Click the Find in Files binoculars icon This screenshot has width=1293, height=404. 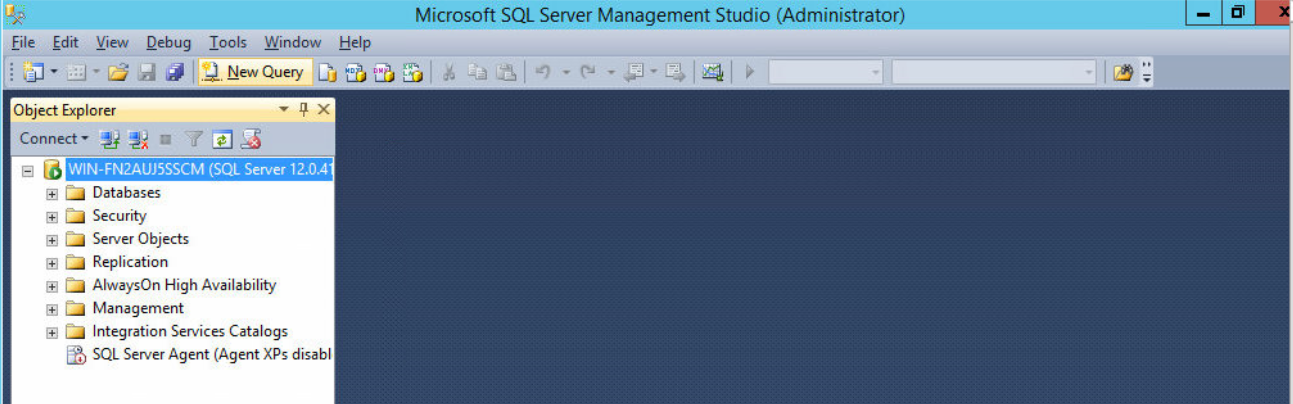coord(1123,72)
